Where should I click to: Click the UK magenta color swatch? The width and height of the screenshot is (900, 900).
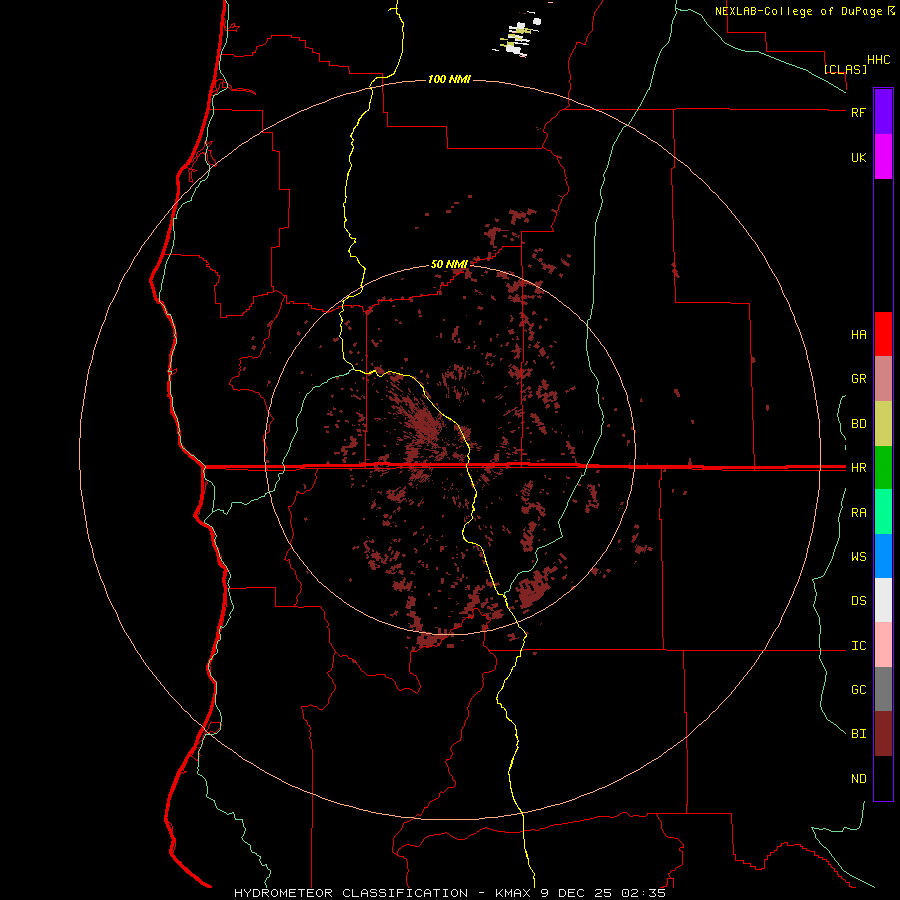(883, 157)
